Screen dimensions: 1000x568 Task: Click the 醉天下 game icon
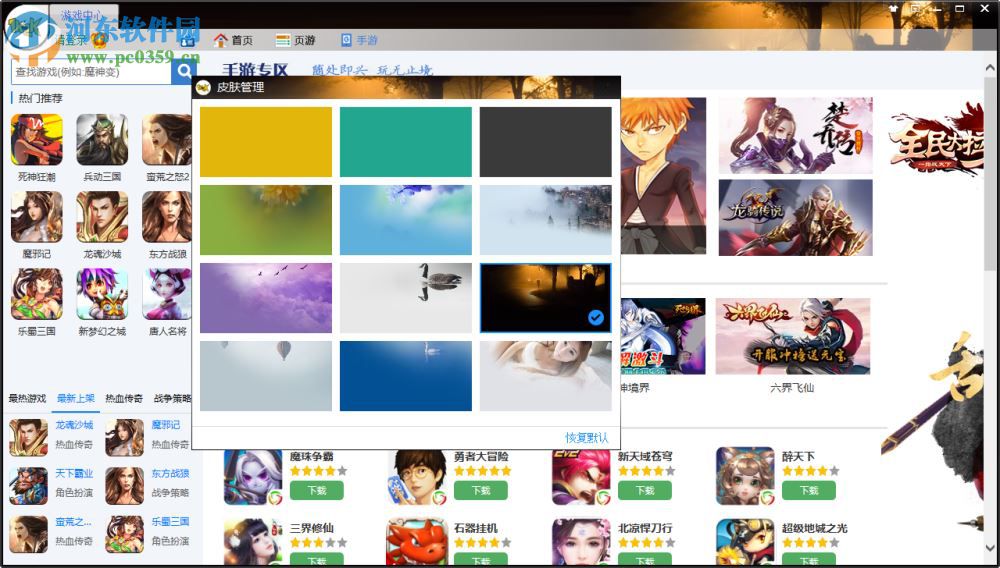[745, 476]
